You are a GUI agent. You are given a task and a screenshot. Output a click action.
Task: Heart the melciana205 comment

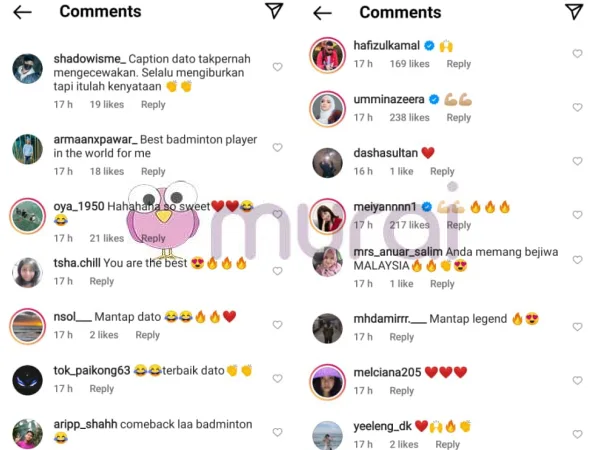(x=577, y=380)
